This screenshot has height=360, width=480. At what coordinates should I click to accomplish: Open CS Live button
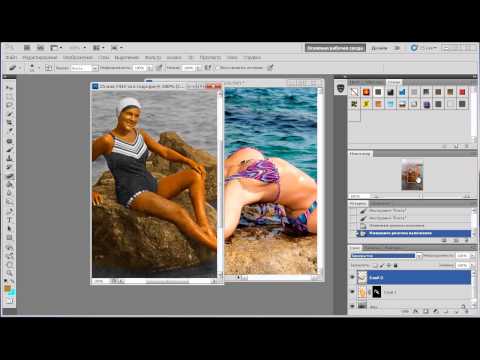423,48
